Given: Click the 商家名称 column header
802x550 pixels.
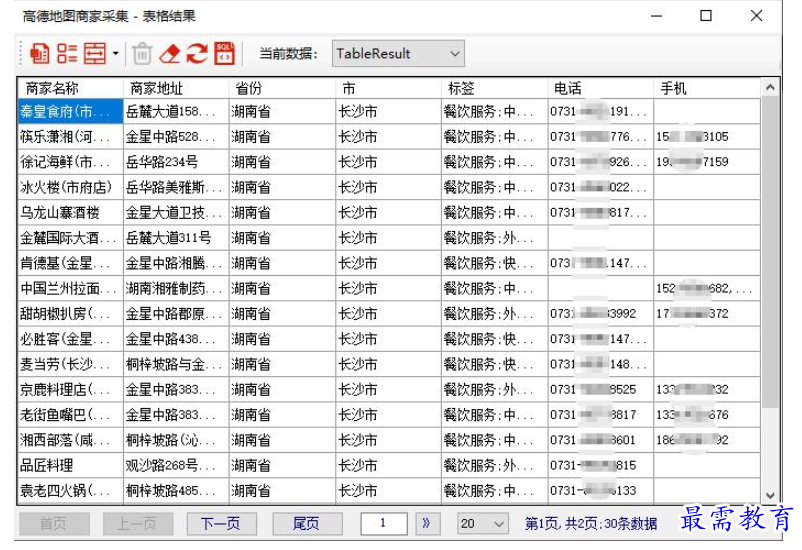Looking at the screenshot, I should coord(70,88).
